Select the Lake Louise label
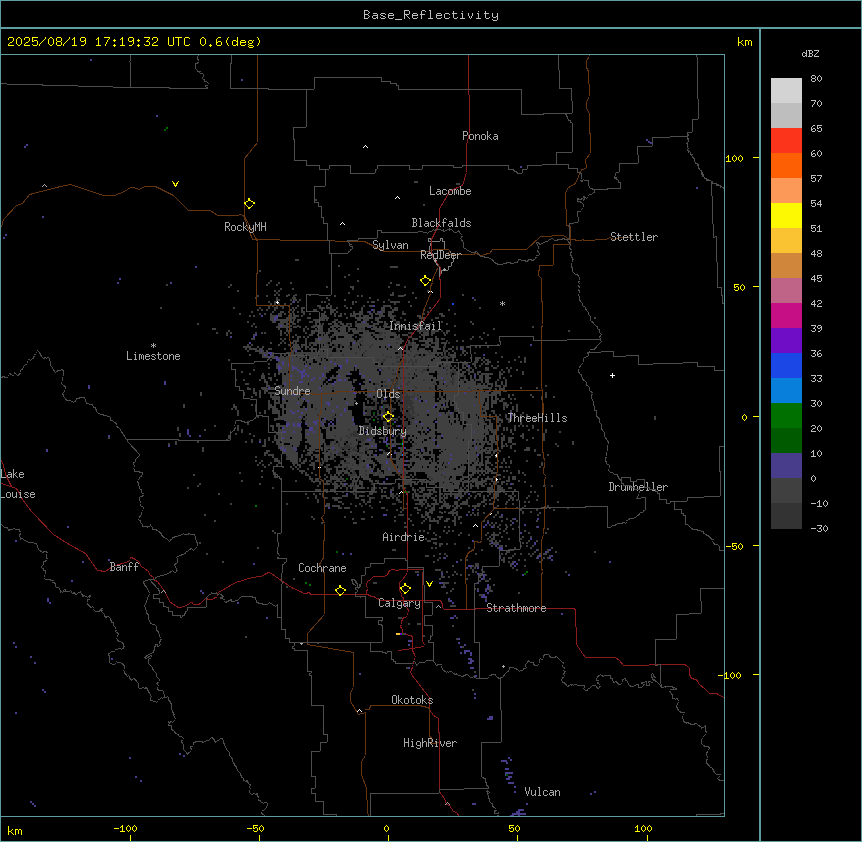The width and height of the screenshot is (862, 842). (18, 484)
